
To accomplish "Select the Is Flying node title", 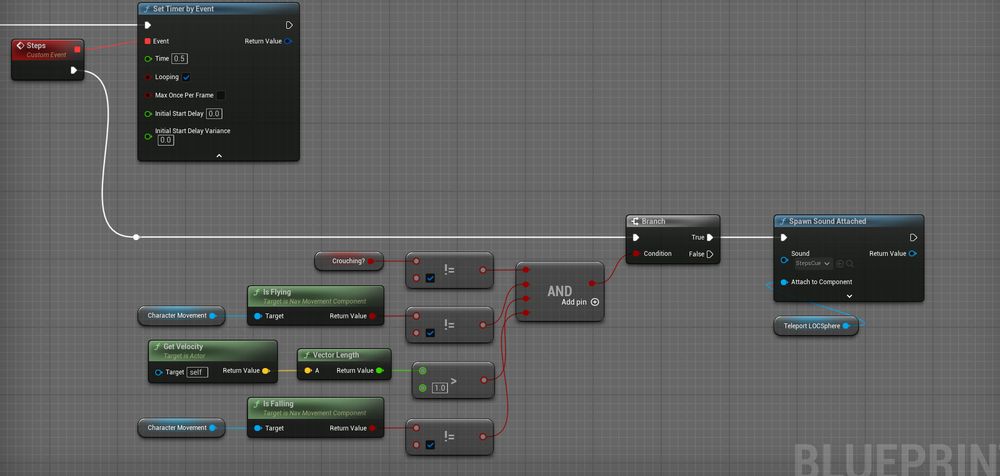I will click(277, 292).
